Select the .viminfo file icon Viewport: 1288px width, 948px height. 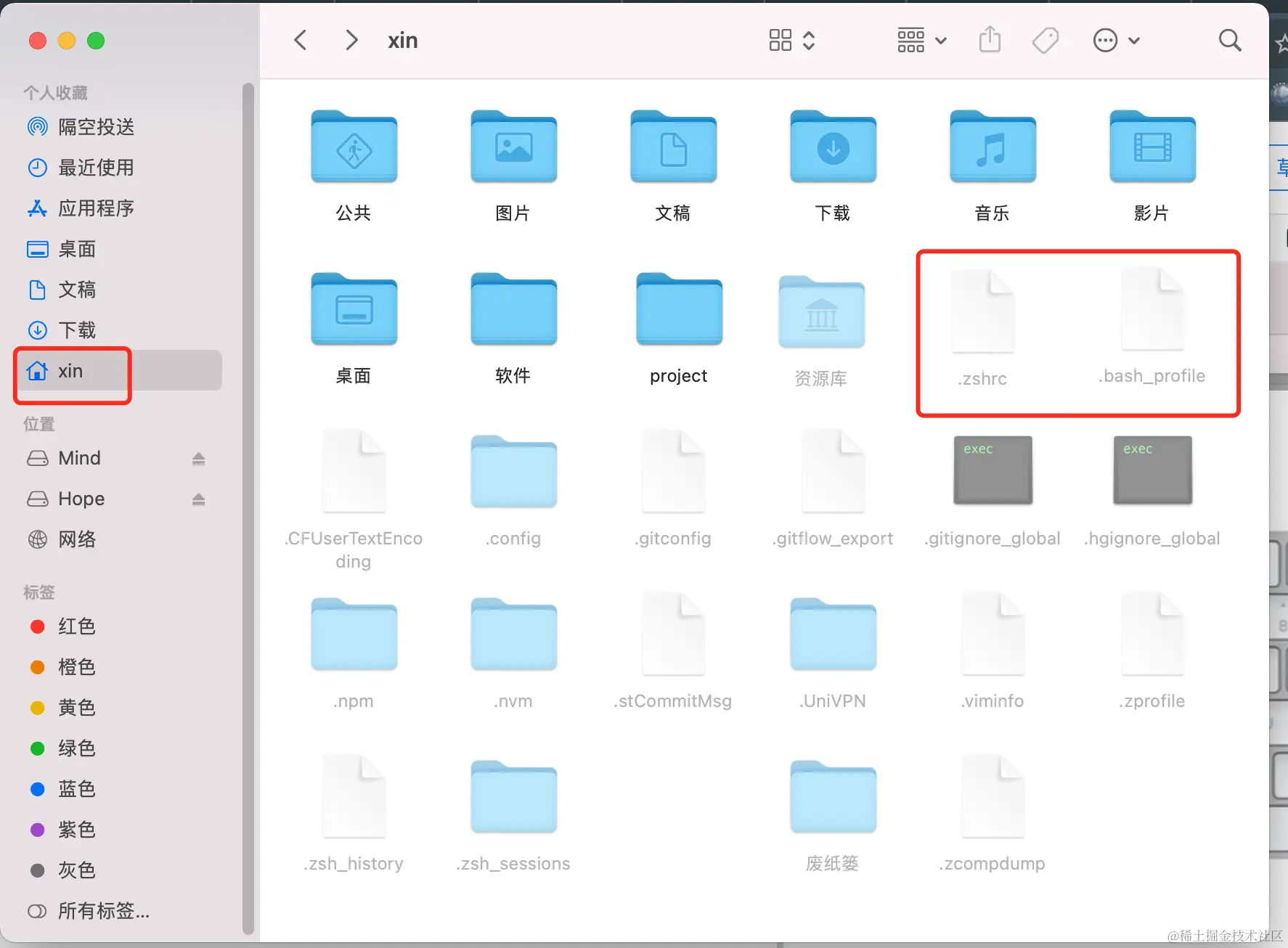click(993, 634)
